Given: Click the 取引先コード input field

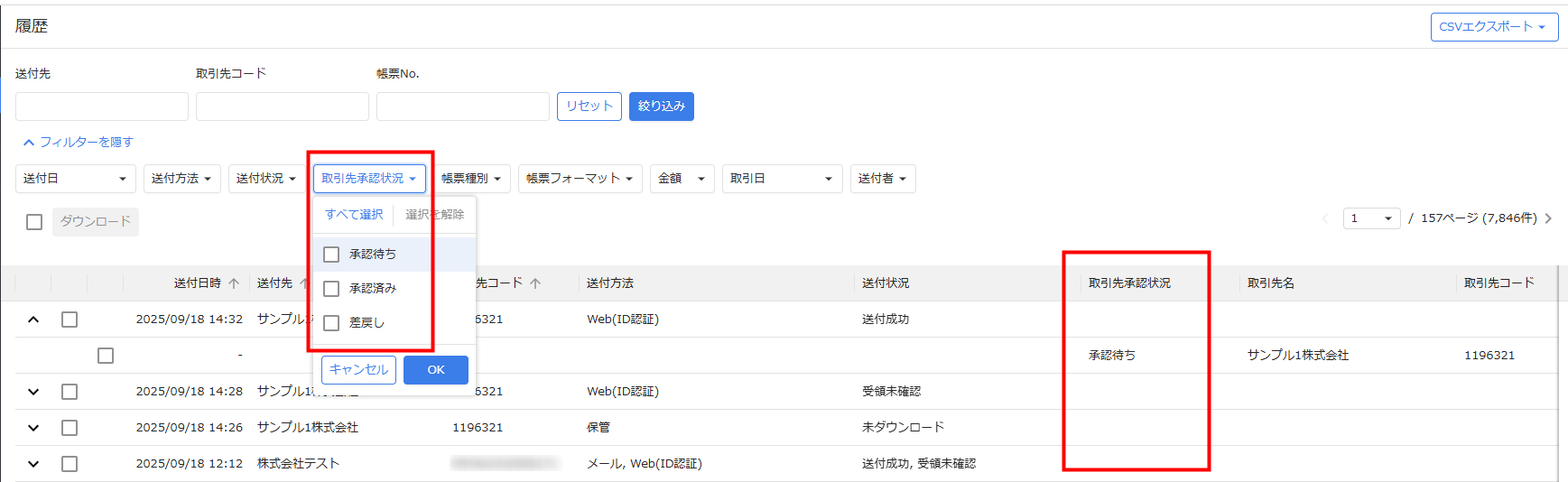Looking at the screenshot, I should (282, 107).
